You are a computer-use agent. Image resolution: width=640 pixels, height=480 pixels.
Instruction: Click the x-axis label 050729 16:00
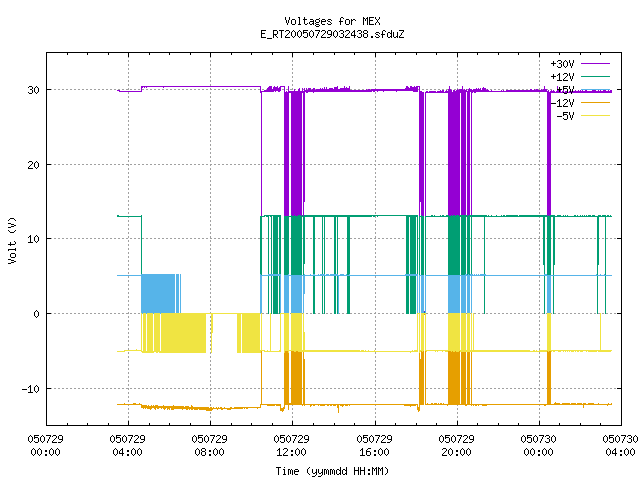pos(374,446)
